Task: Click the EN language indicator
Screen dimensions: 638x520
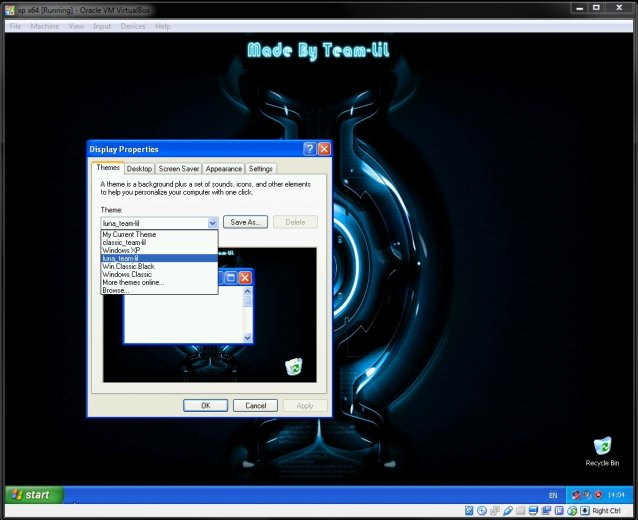Action: [553, 495]
